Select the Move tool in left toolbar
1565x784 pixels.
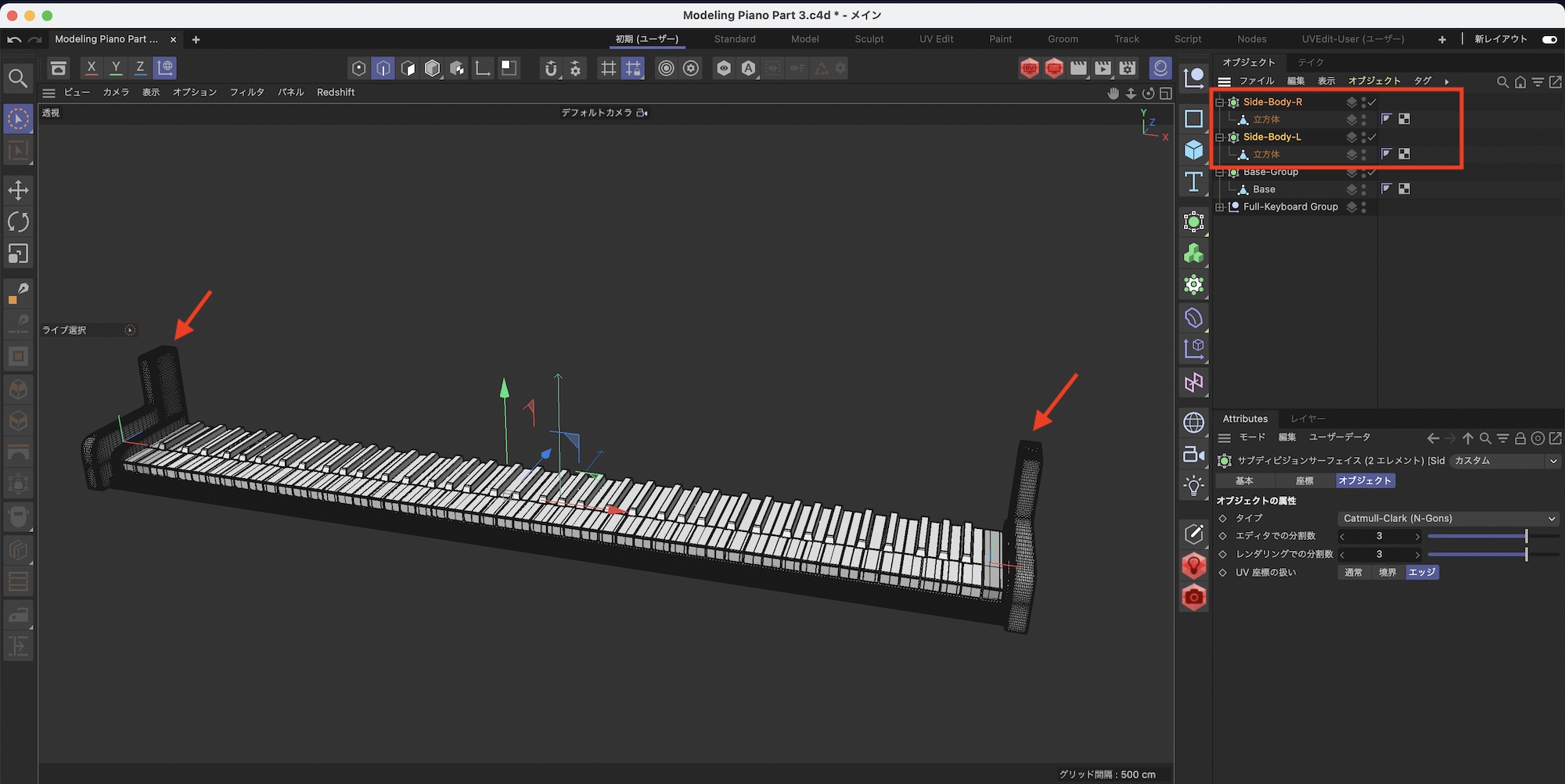point(18,190)
